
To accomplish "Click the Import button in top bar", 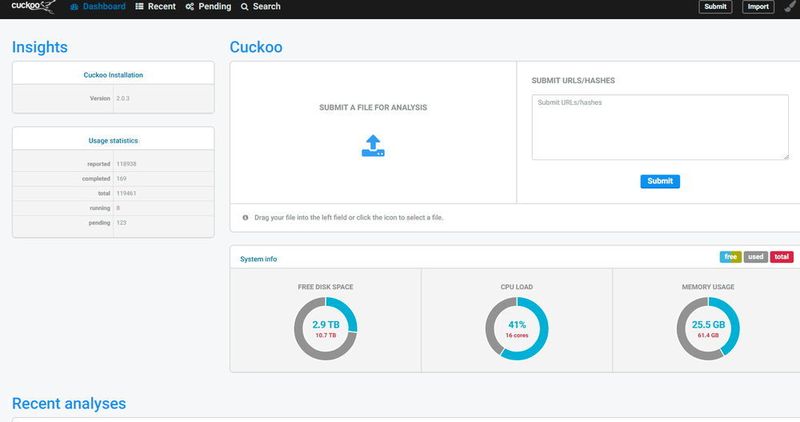I will pos(758,7).
